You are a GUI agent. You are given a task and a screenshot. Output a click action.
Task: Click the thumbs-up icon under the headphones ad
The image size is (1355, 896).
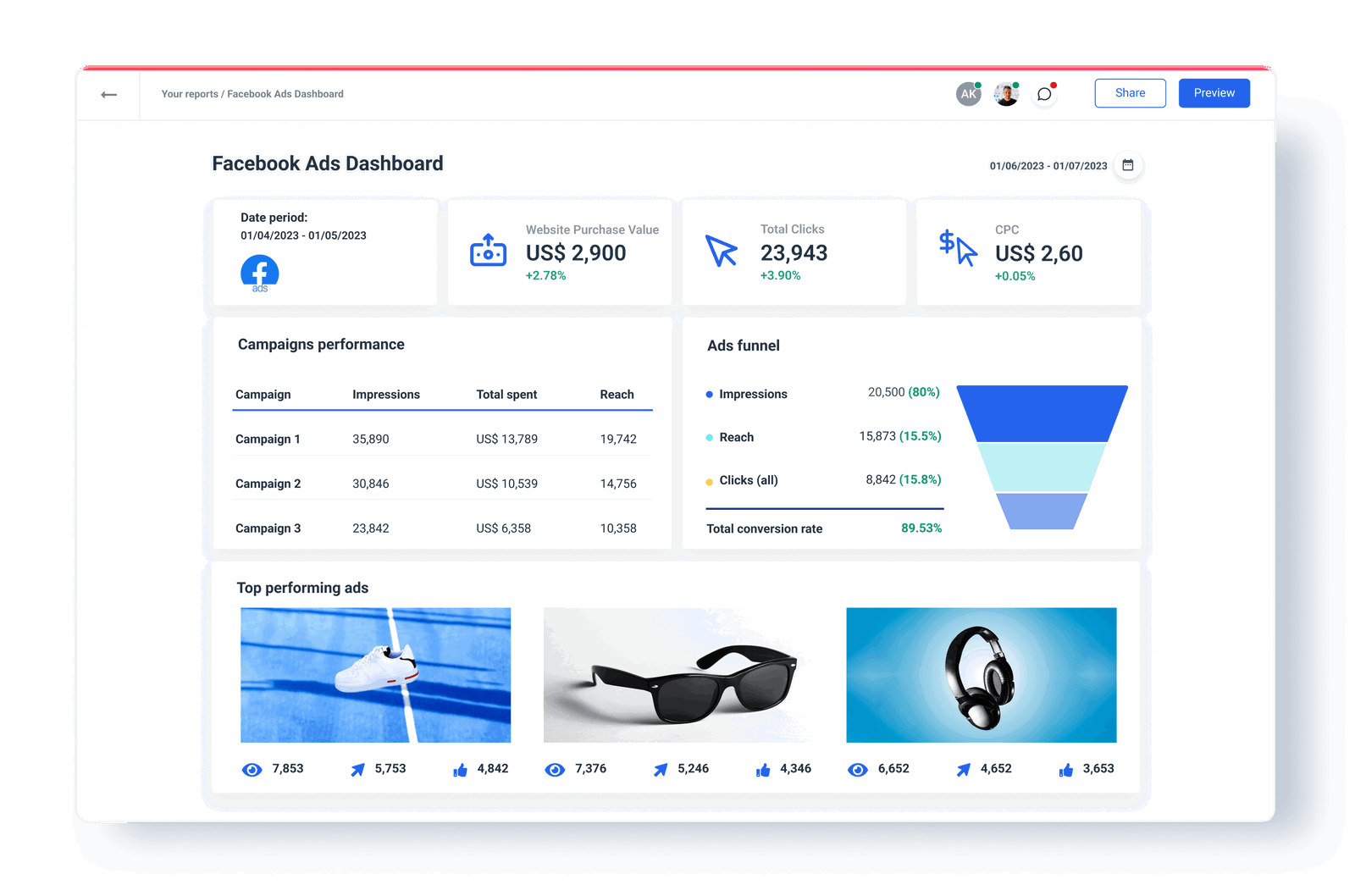(1065, 769)
